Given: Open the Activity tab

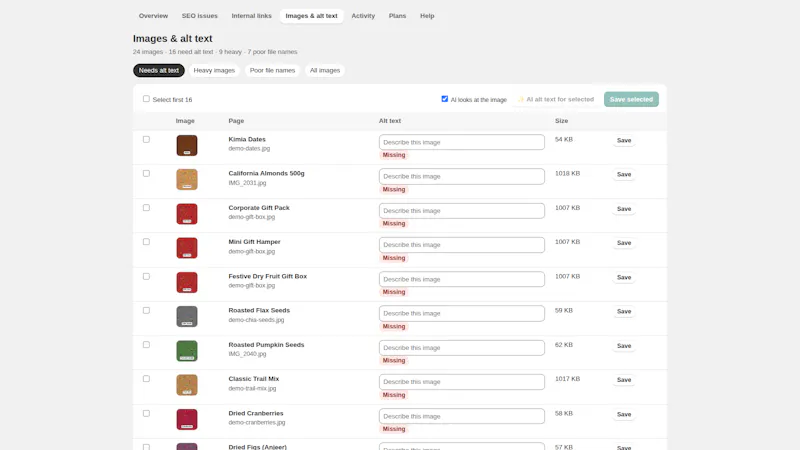Looking at the screenshot, I should 363,16.
